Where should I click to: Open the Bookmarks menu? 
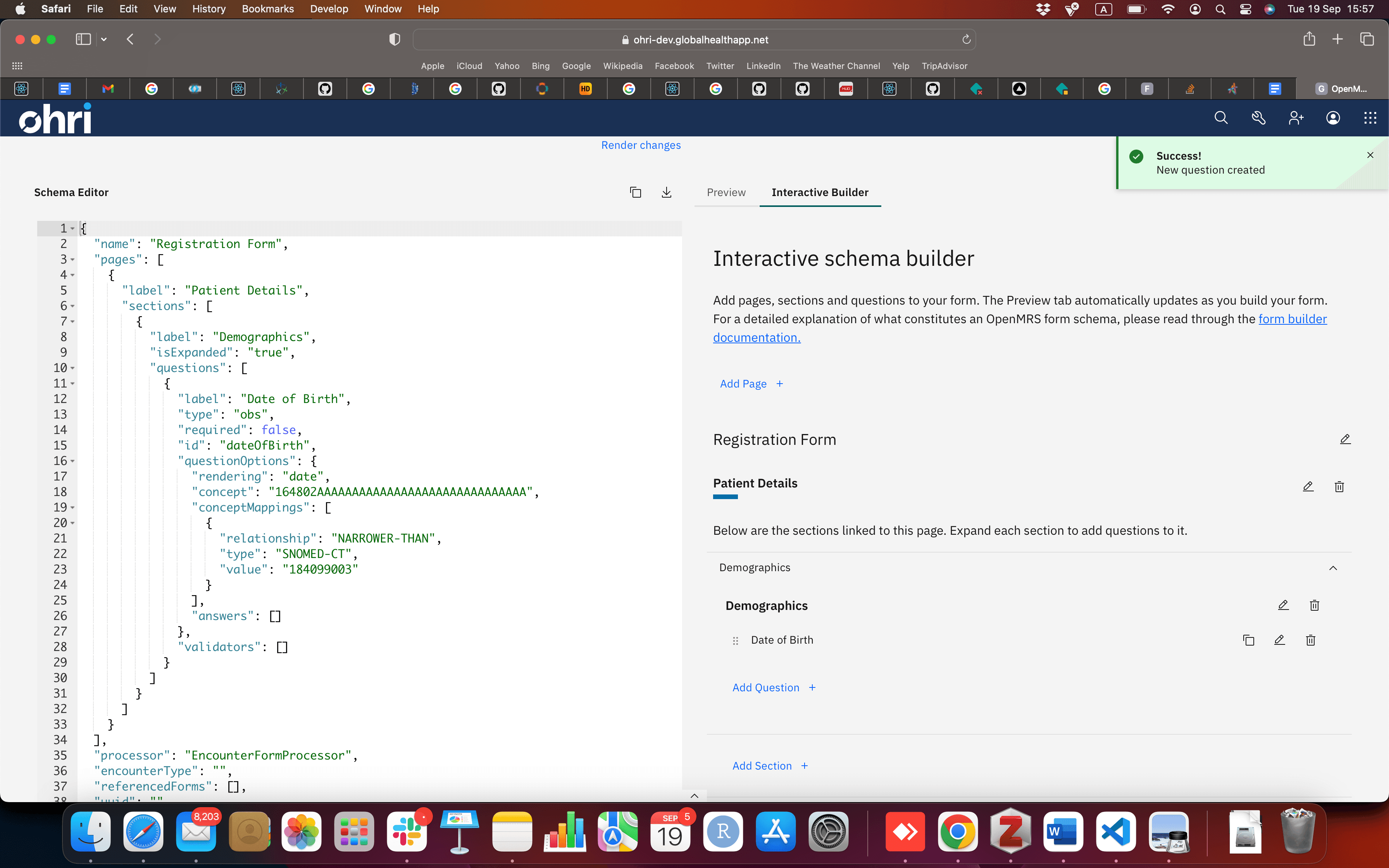coord(267,9)
